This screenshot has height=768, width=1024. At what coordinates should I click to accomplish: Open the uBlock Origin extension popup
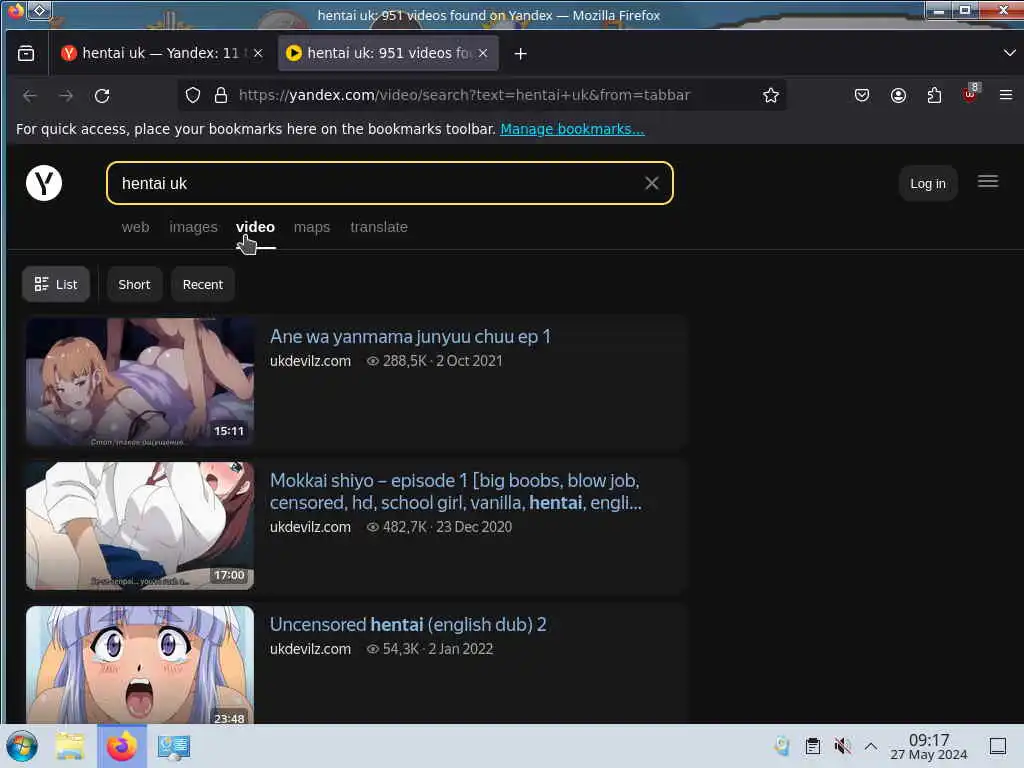click(x=970, y=94)
